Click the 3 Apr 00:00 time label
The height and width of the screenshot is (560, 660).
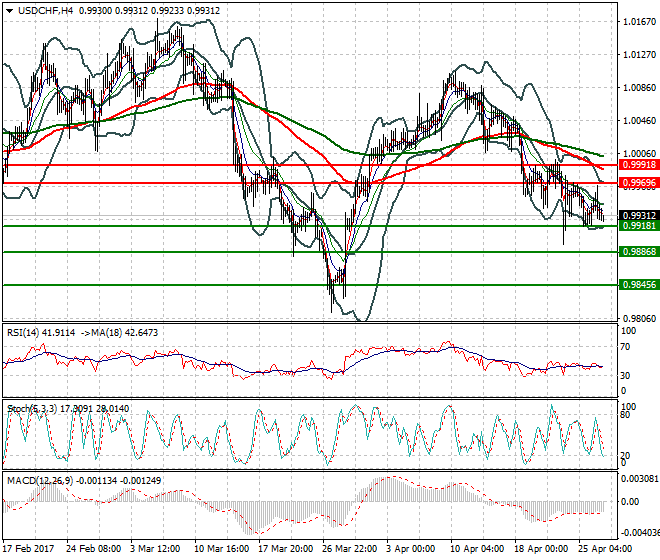tap(411, 549)
